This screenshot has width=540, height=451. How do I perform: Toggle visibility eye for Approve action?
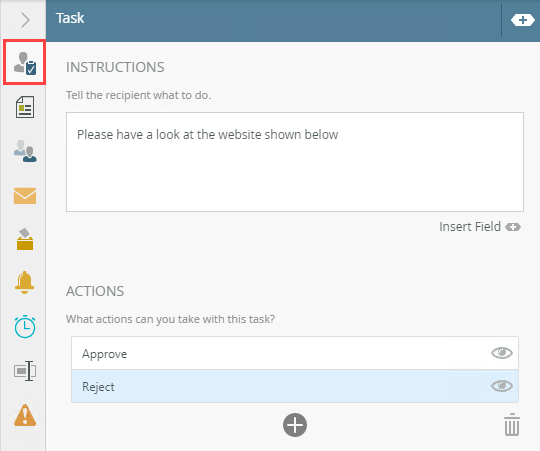(x=502, y=353)
